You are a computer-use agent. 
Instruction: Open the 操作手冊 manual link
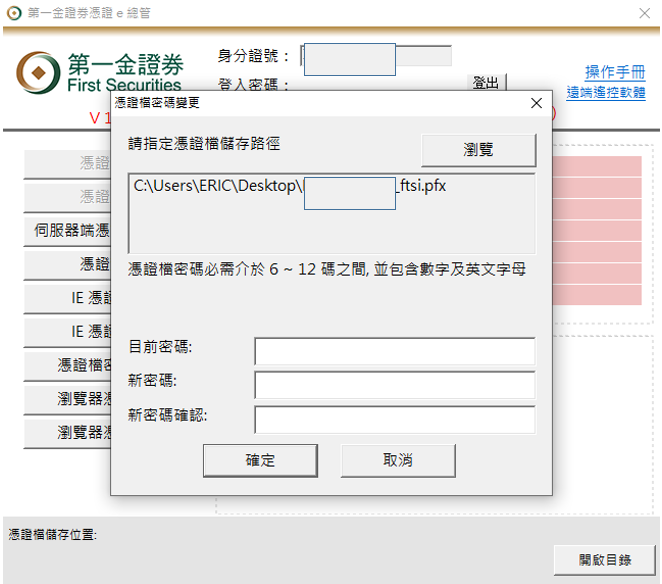tap(614, 72)
